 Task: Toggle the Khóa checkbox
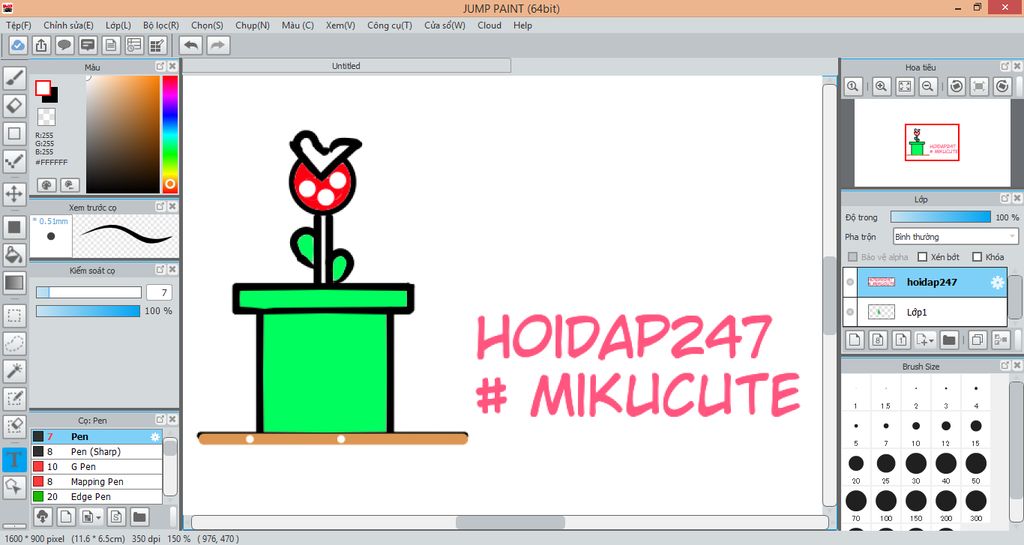tap(977, 257)
